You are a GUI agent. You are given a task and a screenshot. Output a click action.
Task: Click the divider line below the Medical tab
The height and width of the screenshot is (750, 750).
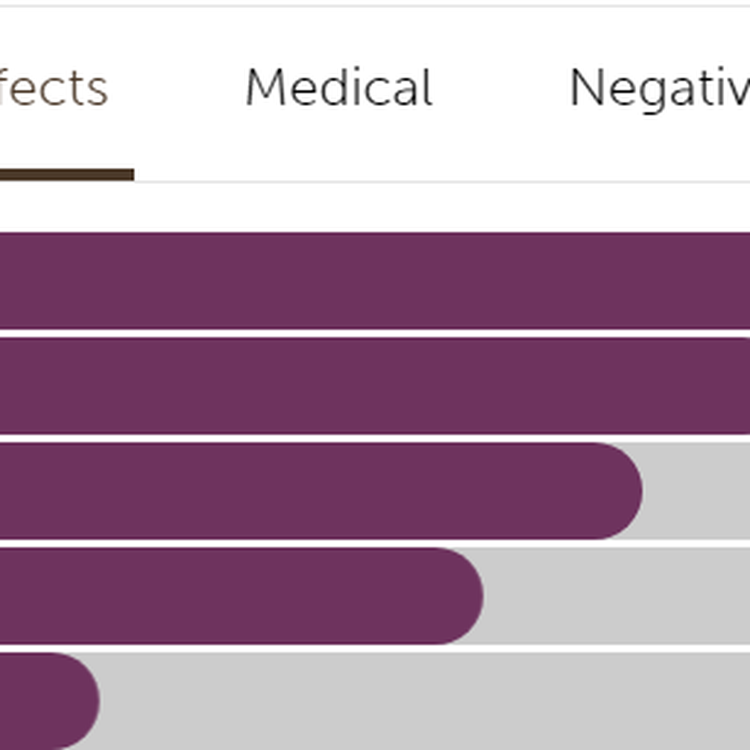(x=338, y=182)
